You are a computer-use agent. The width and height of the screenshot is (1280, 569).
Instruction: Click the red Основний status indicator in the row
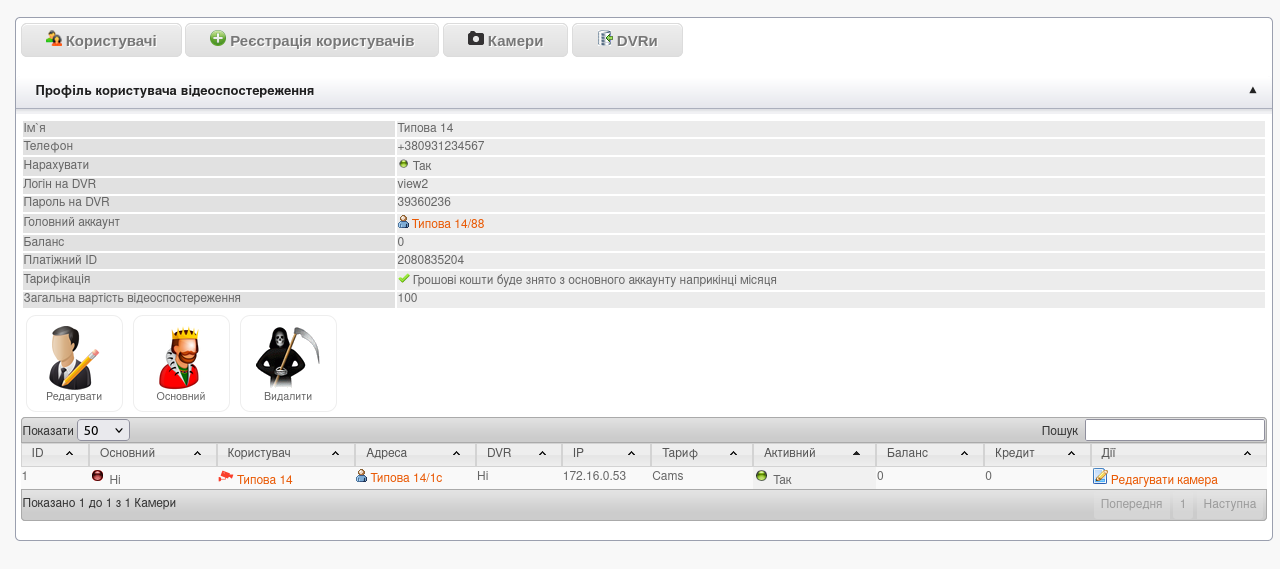tap(98, 477)
